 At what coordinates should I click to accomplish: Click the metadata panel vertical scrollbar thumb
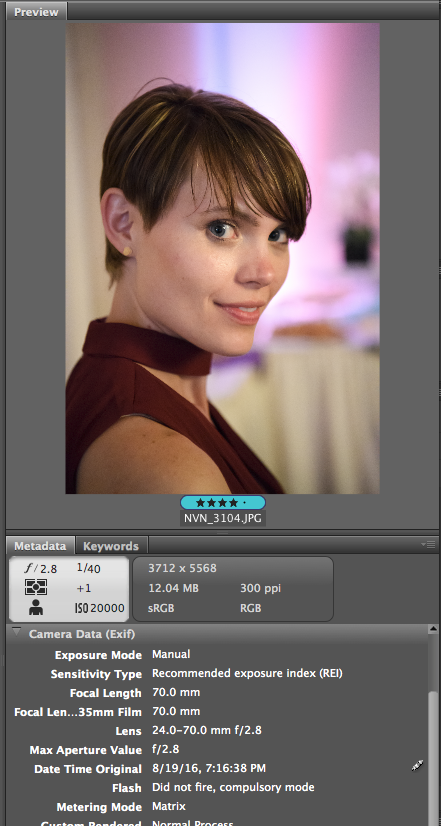(x=433, y=759)
